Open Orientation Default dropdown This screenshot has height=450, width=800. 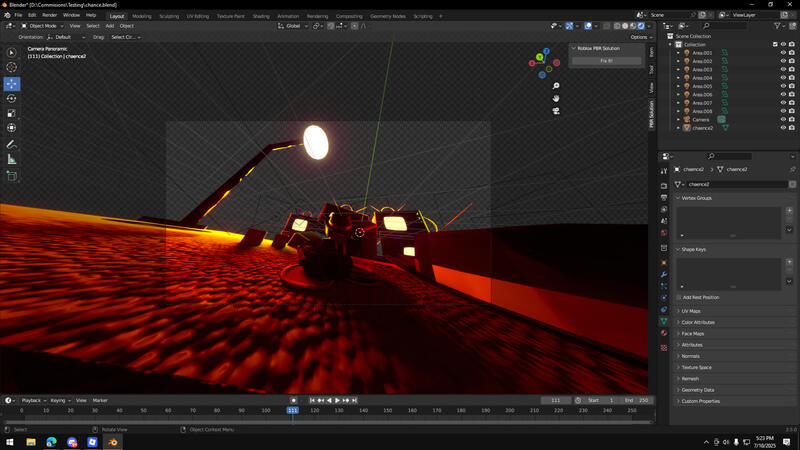67,37
